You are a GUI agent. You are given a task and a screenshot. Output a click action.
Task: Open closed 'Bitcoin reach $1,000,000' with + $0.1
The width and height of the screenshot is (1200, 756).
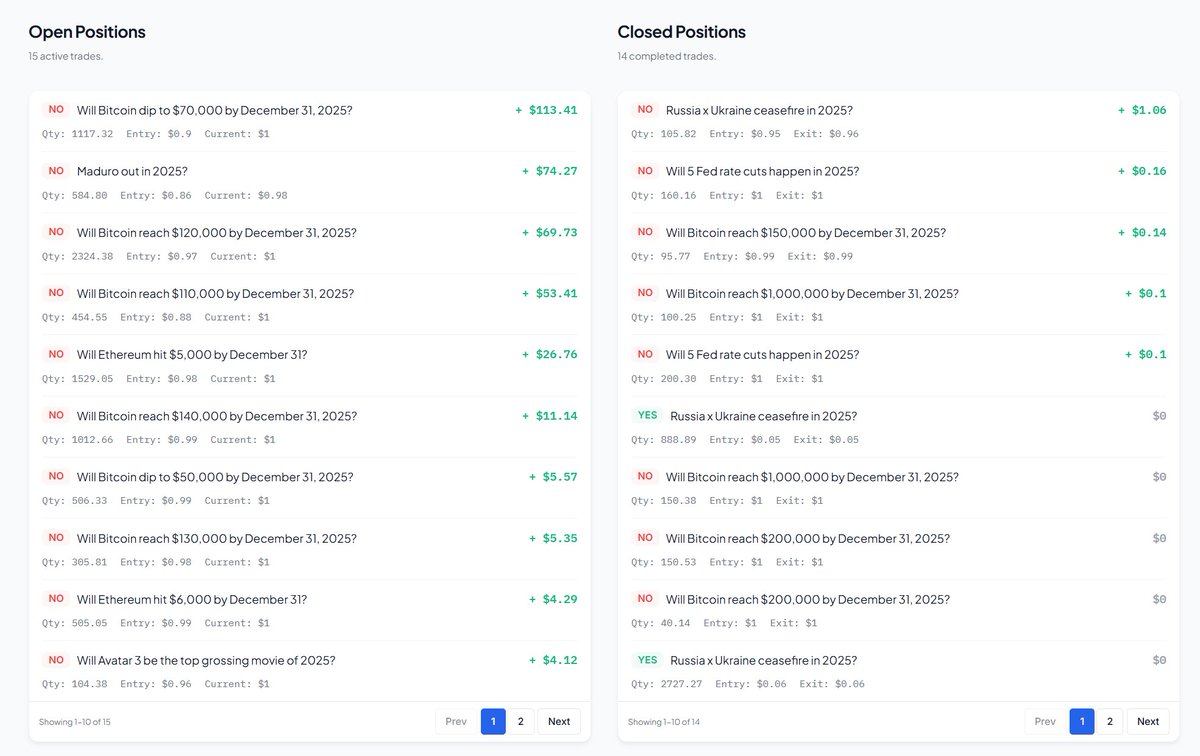point(812,293)
